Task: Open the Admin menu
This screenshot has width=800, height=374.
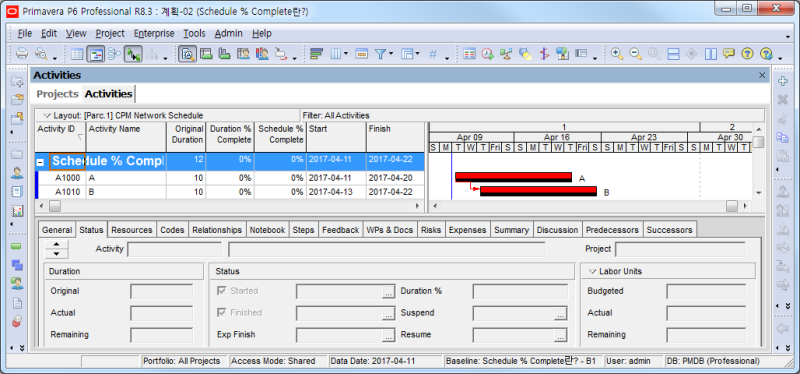Action: pos(229,33)
